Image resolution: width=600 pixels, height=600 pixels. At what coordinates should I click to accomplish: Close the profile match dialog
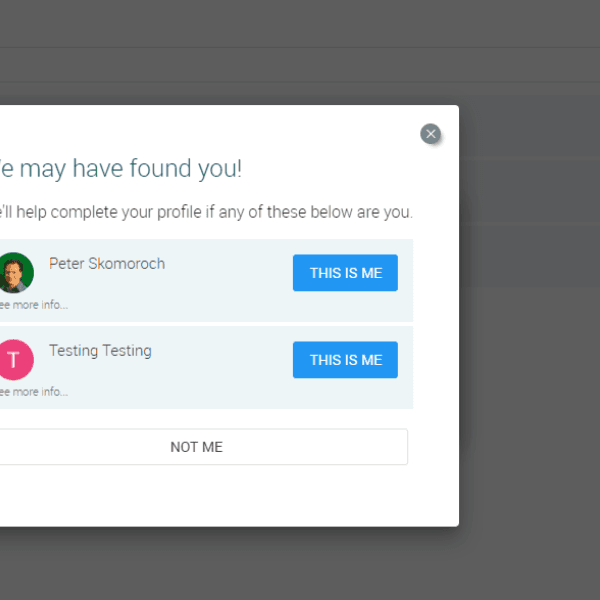[430, 134]
